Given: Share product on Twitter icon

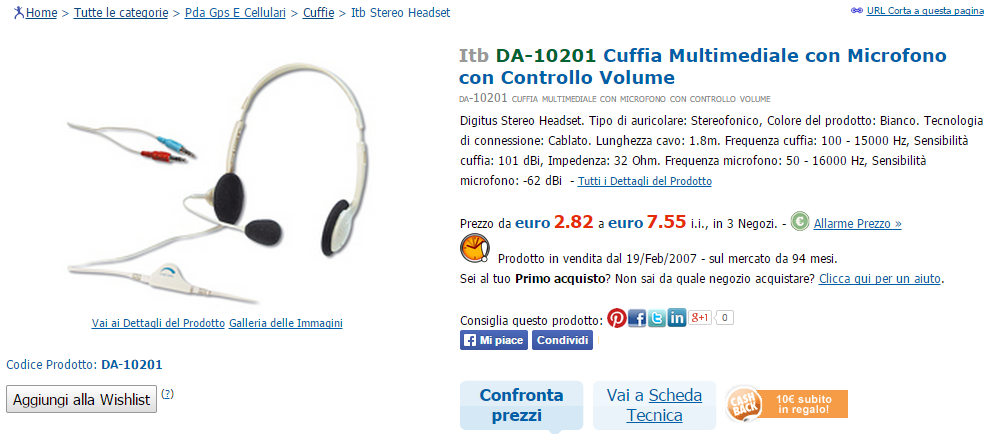Looking at the screenshot, I should [x=657, y=317].
